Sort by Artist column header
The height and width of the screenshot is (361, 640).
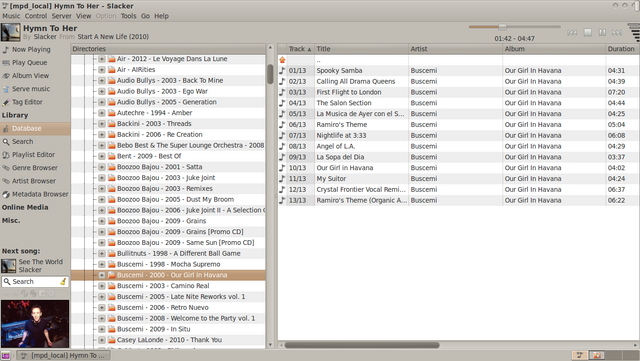point(456,49)
